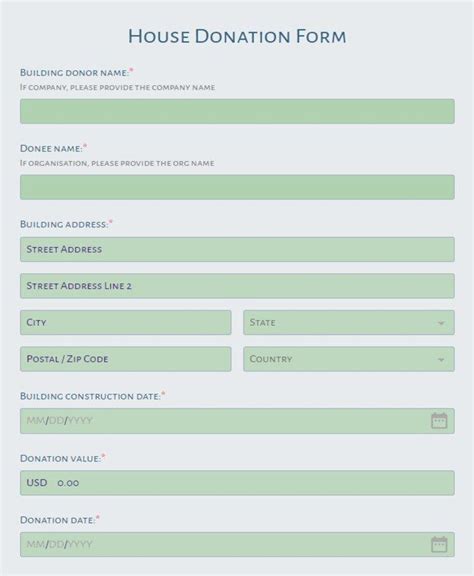The image size is (474, 576).
Task: Select the Postal / Zip Code field
Action: [x=126, y=359]
